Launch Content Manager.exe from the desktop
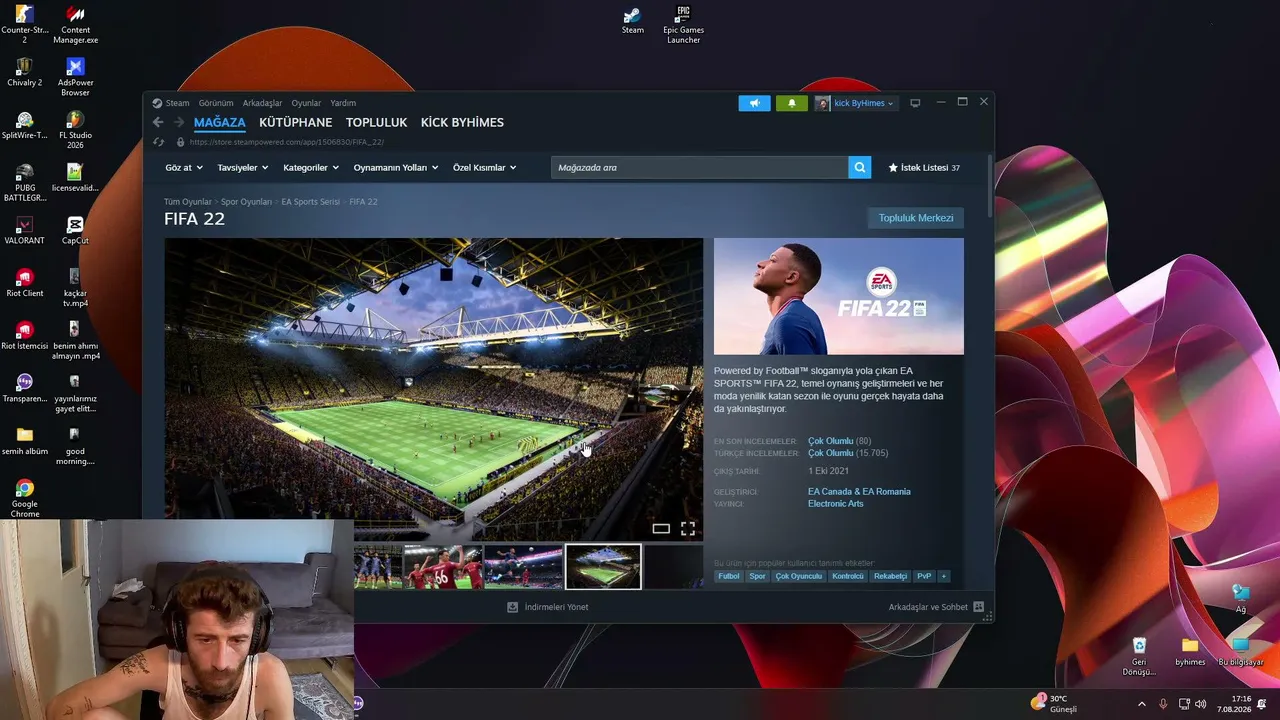 coord(75,24)
